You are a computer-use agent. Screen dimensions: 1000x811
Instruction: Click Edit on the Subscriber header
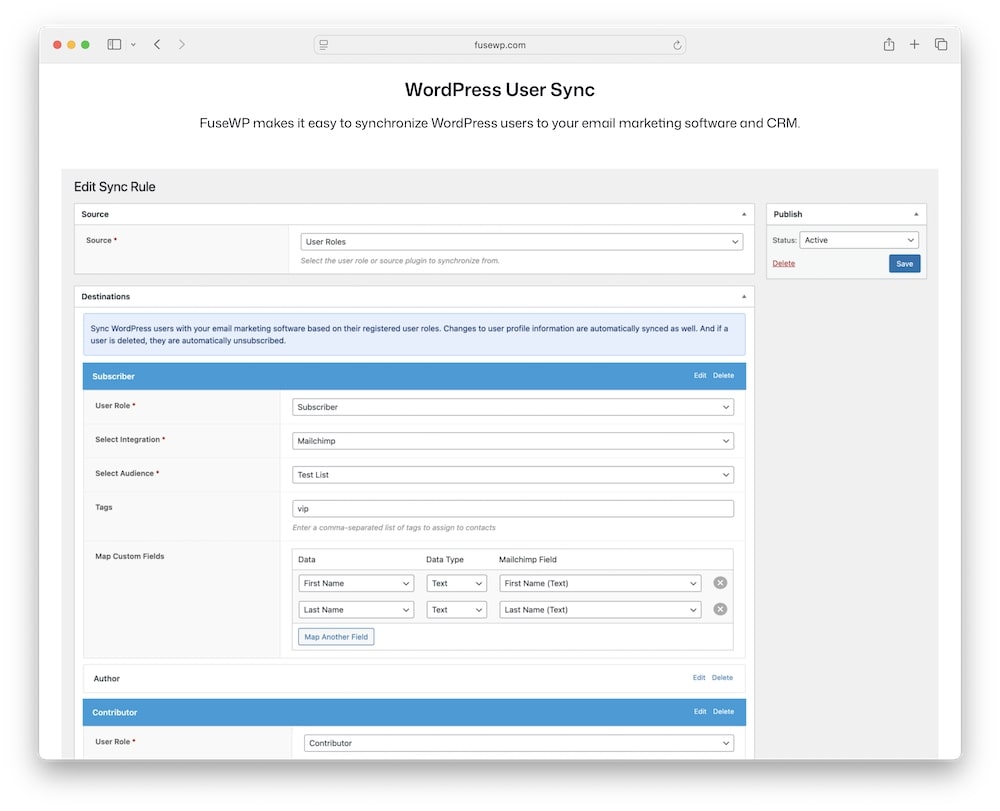coord(700,376)
